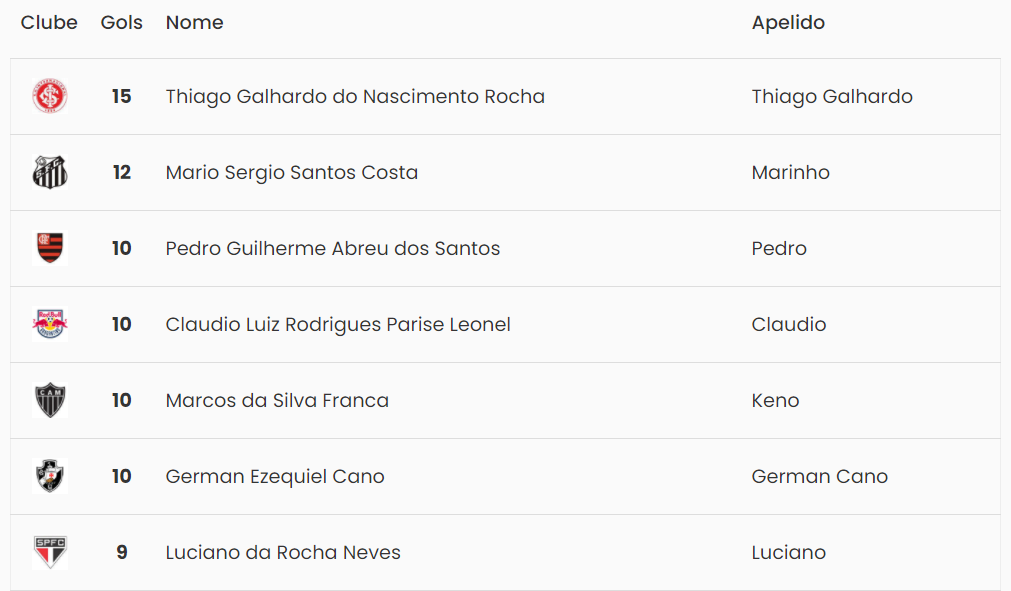This screenshot has width=1011, height=591.
Task: Click Thiago Galhardo's 15 goals value
Action: coord(121,97)
